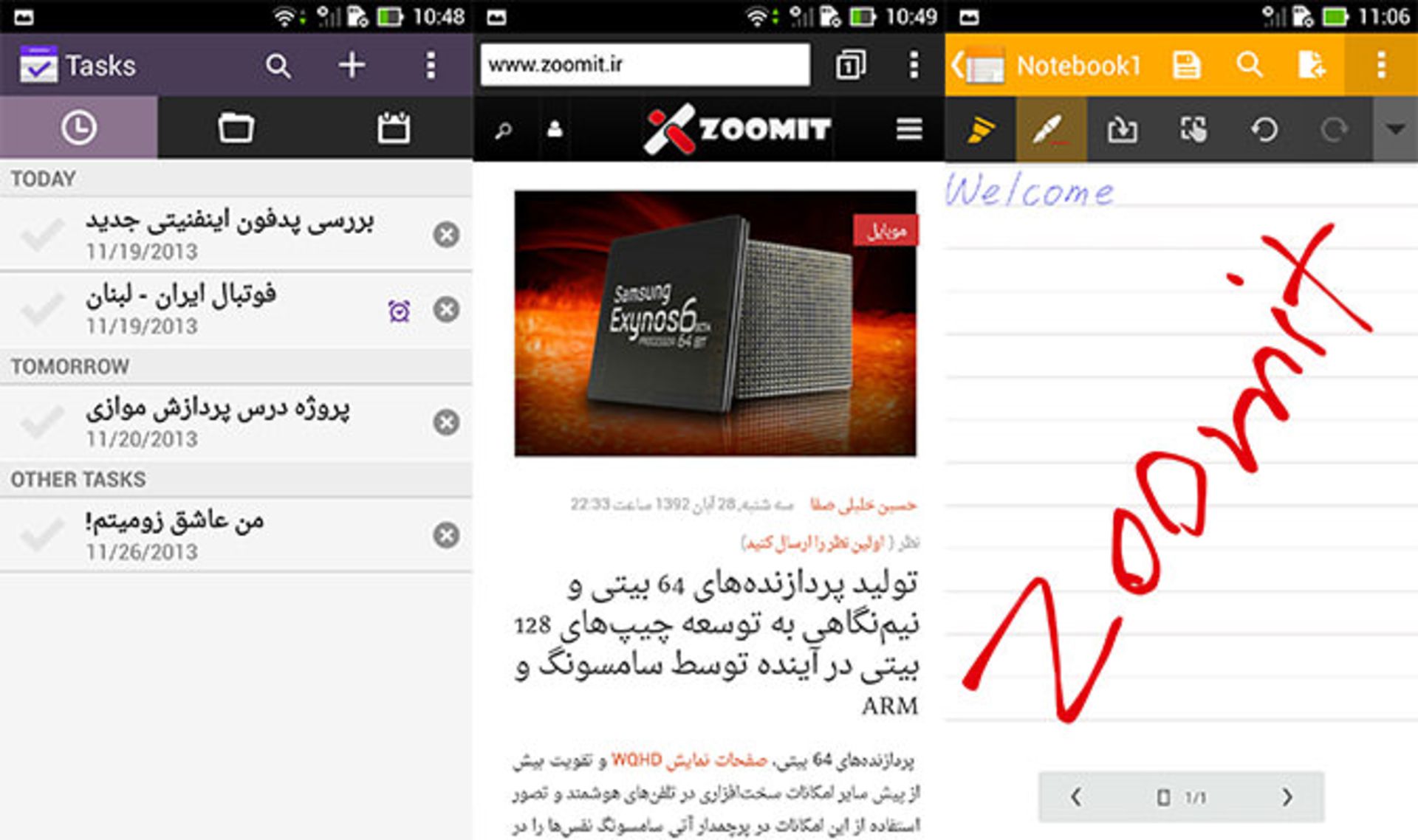Switch to the folder view tab
This screenshot has width=1418, height=840.
click(236, 128)
